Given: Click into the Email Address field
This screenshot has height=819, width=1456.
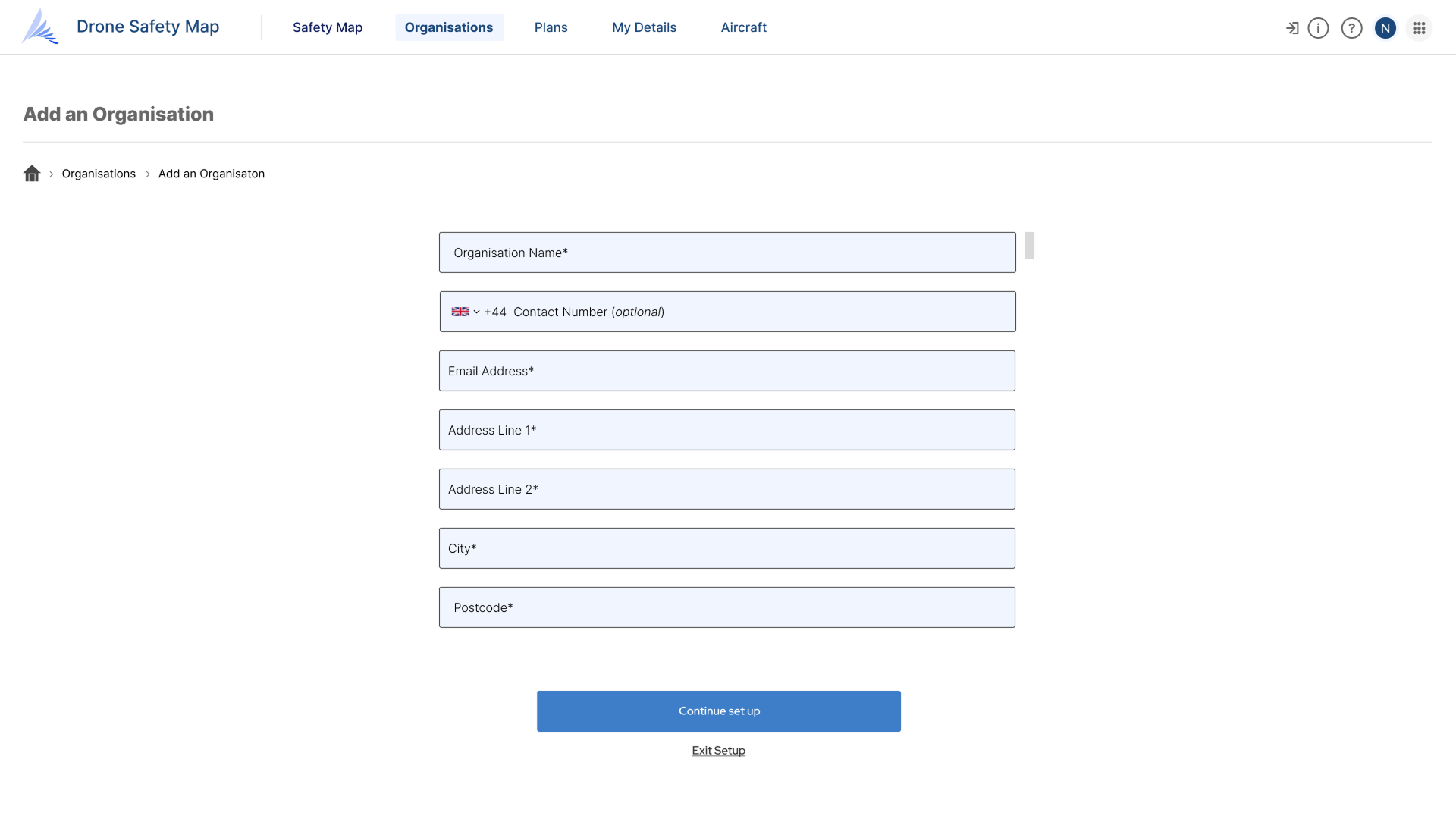Looking at the screenshot, I should 726,371.
